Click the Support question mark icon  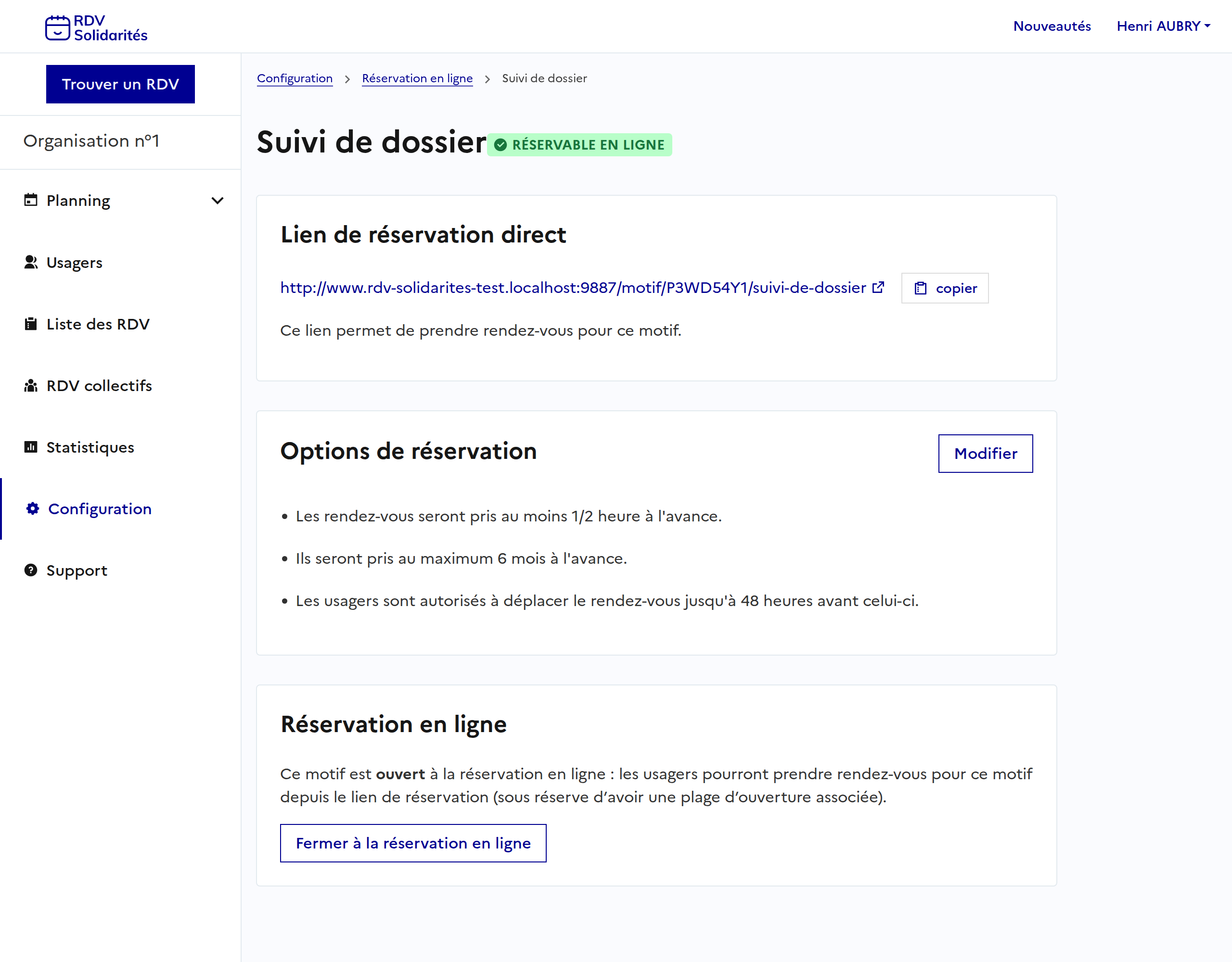pos(30,570)
